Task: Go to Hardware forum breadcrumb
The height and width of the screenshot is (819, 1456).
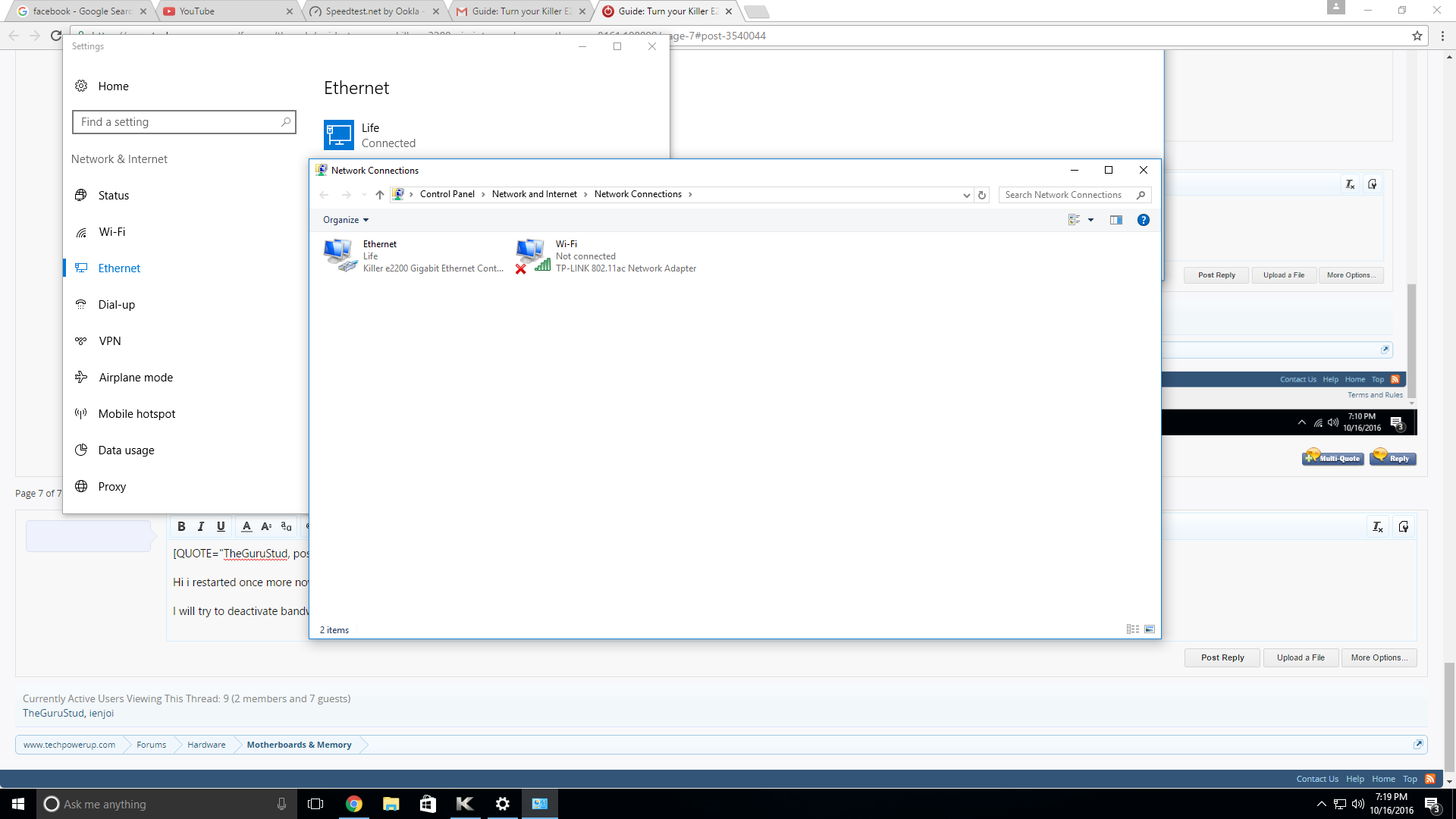Action: coord(206,745)
